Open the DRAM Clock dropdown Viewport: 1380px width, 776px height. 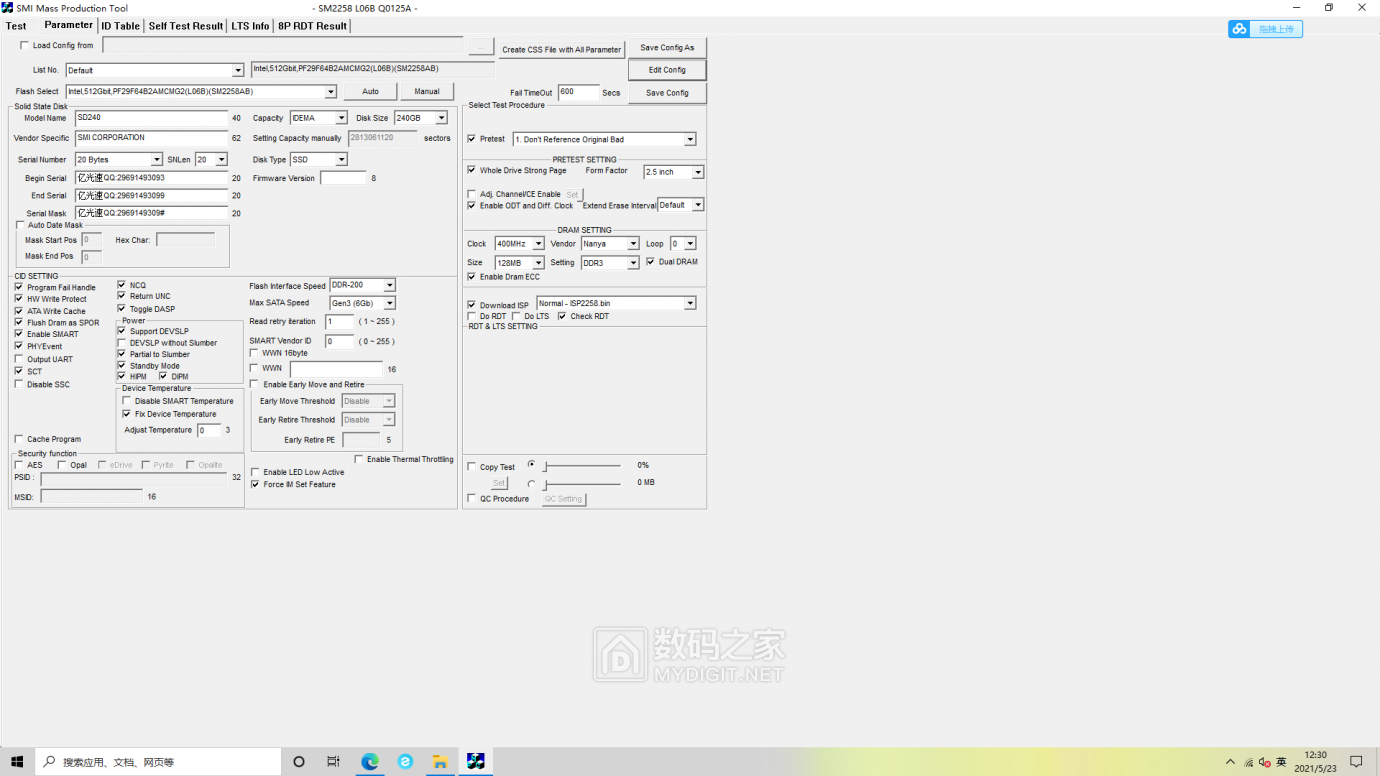point(538,244)
